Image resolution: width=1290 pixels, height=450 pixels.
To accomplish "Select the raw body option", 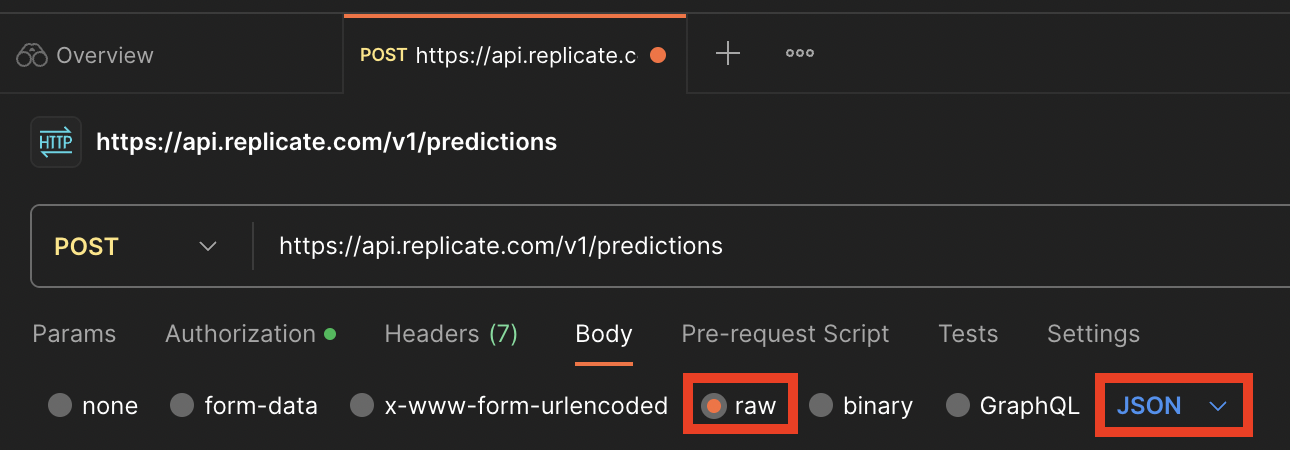I will click(x=714, y=405).
